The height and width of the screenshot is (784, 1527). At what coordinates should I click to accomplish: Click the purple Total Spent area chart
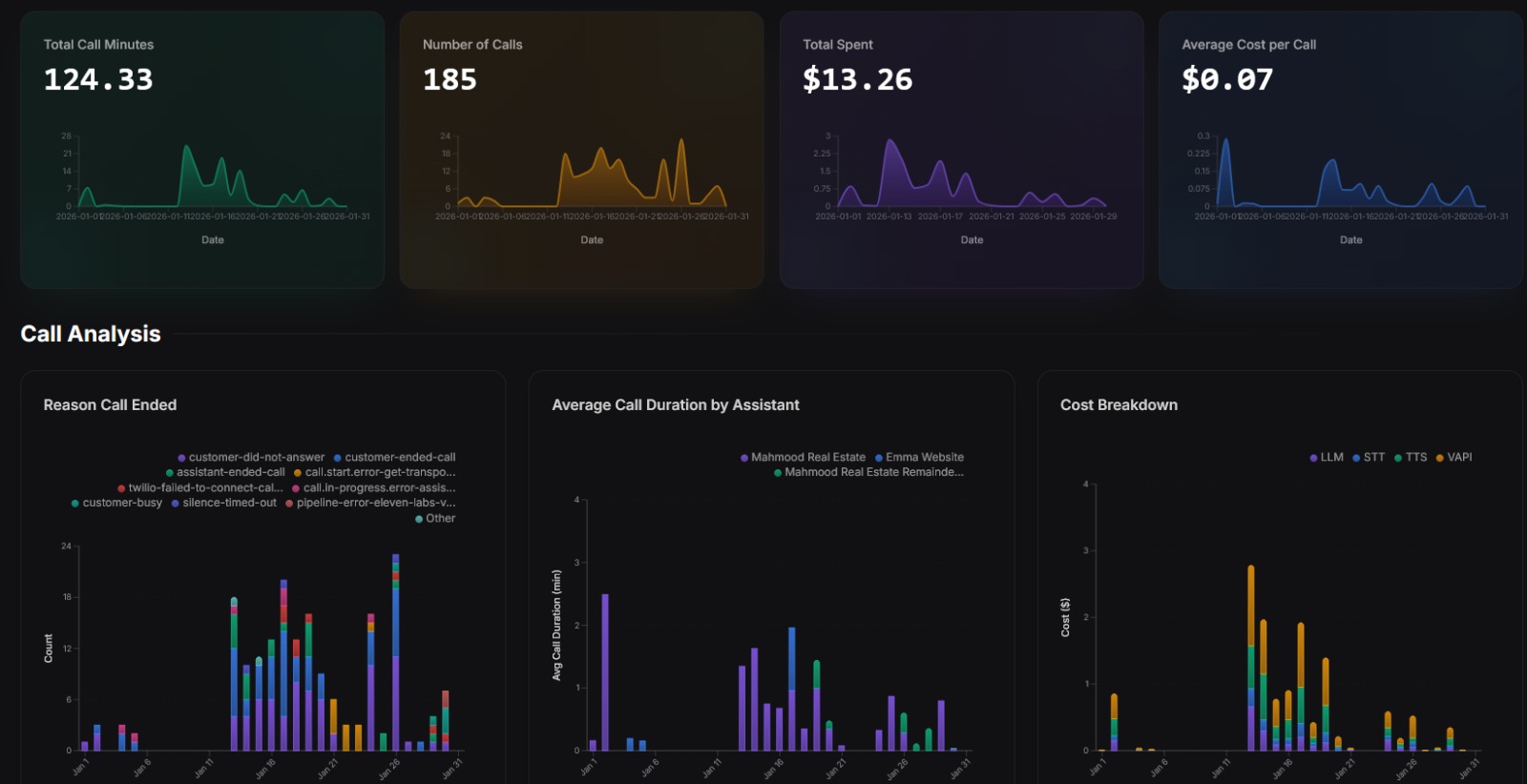[x=972, y=172]
